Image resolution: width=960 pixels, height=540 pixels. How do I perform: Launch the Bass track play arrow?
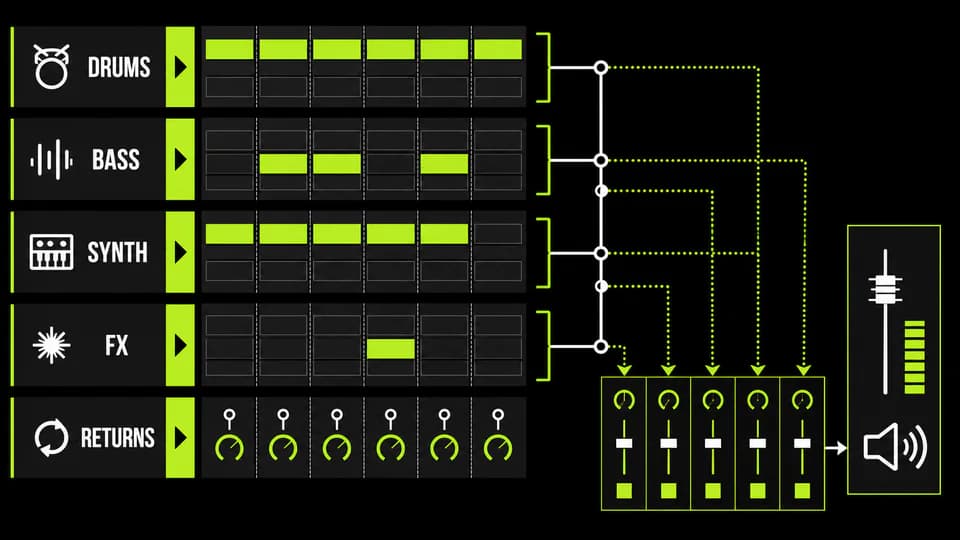[x=180, y=160]
